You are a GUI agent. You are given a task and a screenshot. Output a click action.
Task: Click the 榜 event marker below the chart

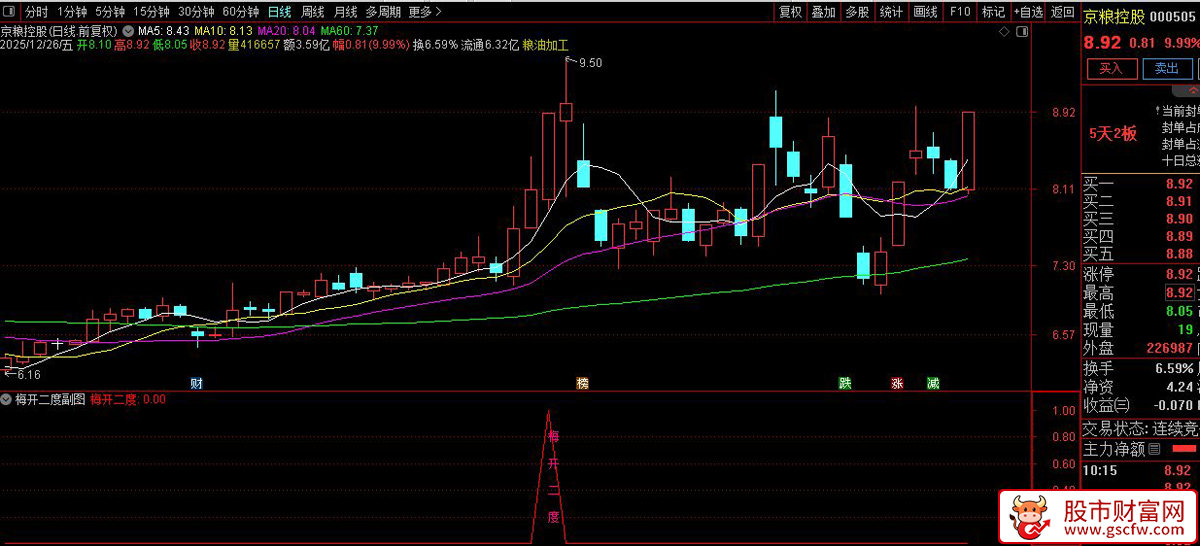(x=581, y=383)
